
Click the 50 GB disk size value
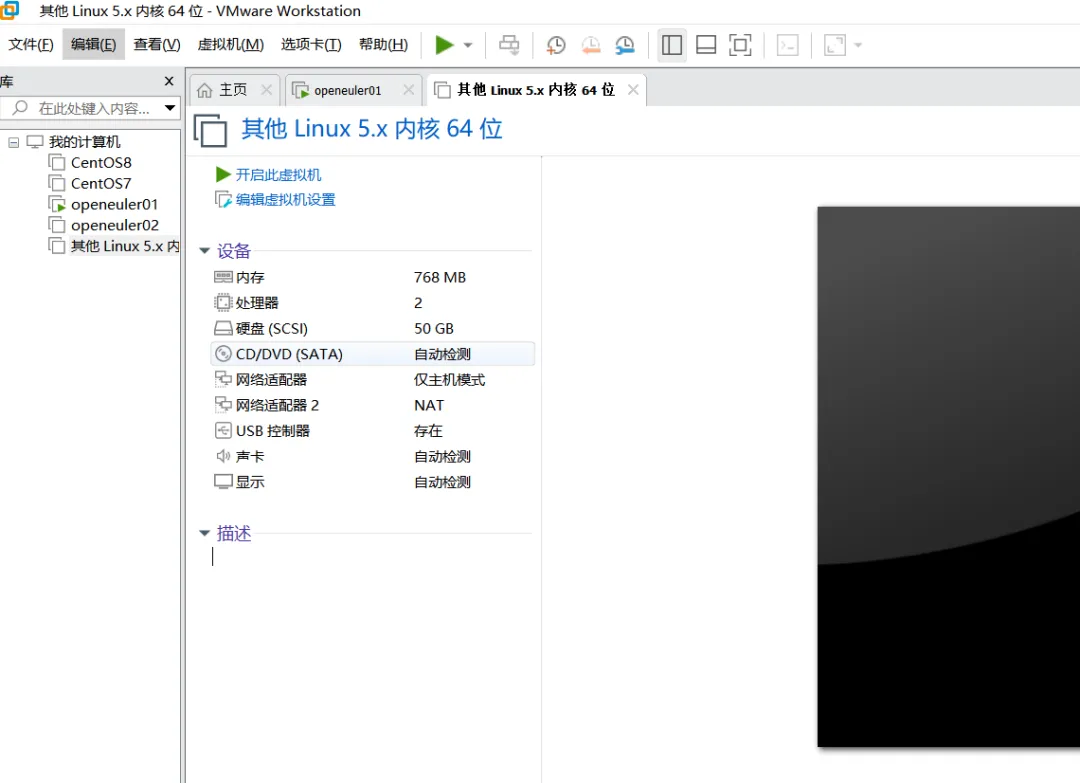point(434,328)
